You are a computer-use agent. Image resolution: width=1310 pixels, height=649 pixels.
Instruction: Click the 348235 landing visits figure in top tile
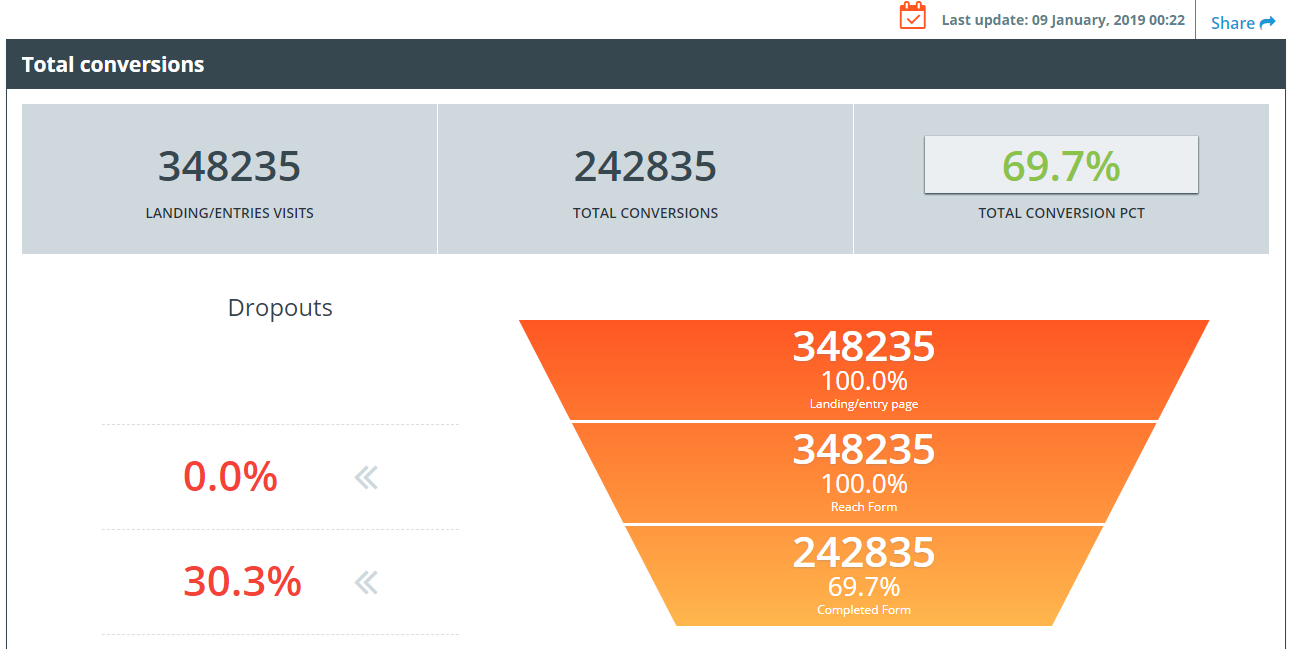point(229,166)
